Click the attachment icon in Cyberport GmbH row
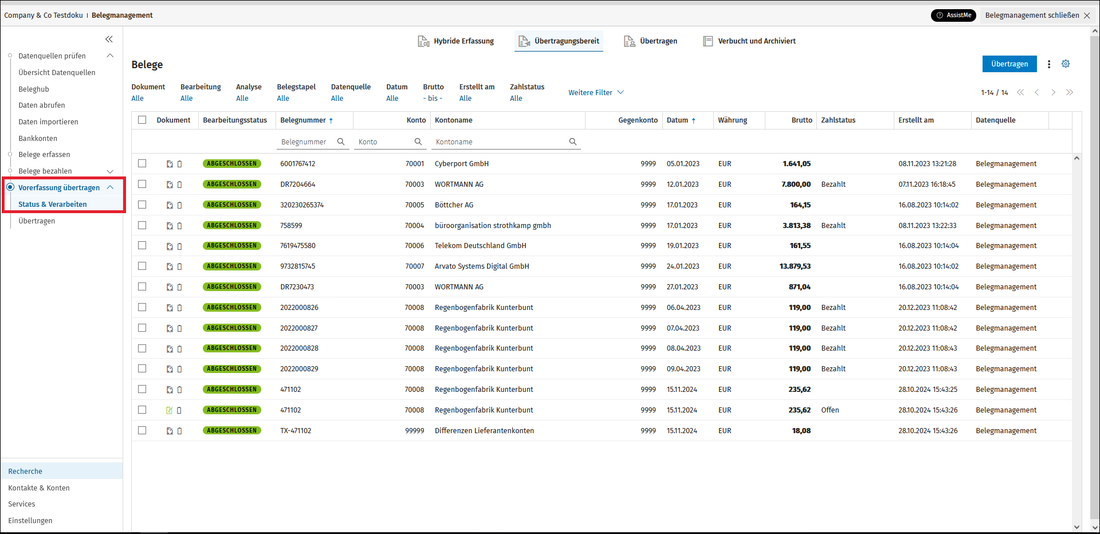This screenshot has height=534, width=1100. [x=179, y=164]
